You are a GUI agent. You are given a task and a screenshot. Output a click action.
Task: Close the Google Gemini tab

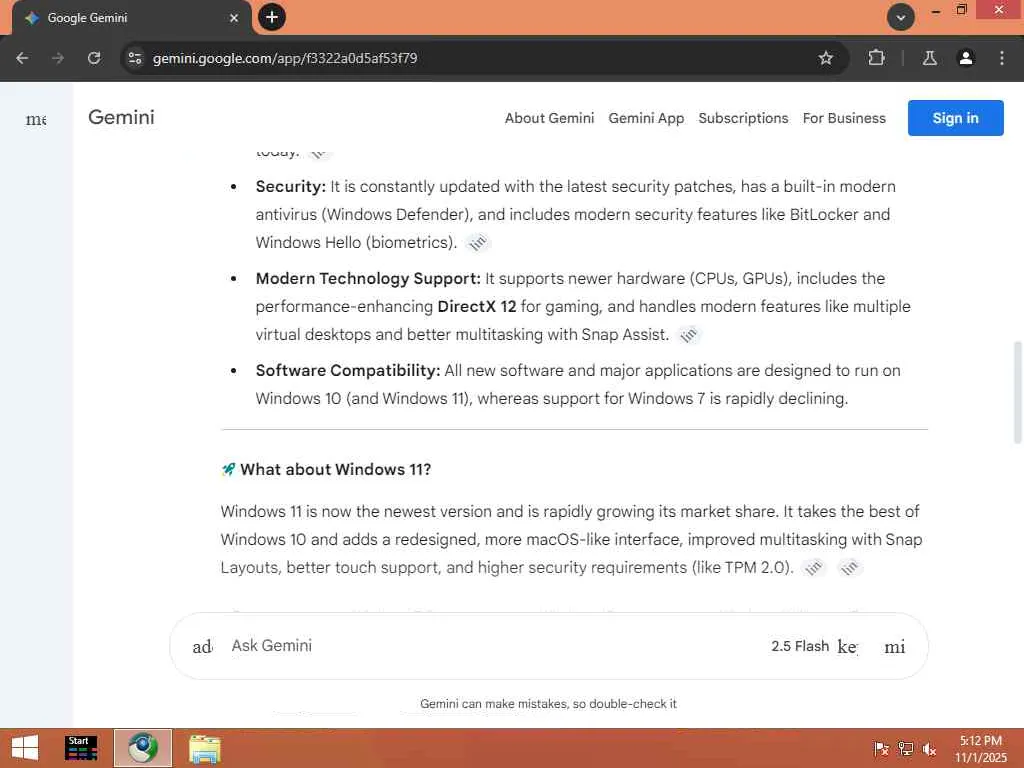(x=234, y=18)
